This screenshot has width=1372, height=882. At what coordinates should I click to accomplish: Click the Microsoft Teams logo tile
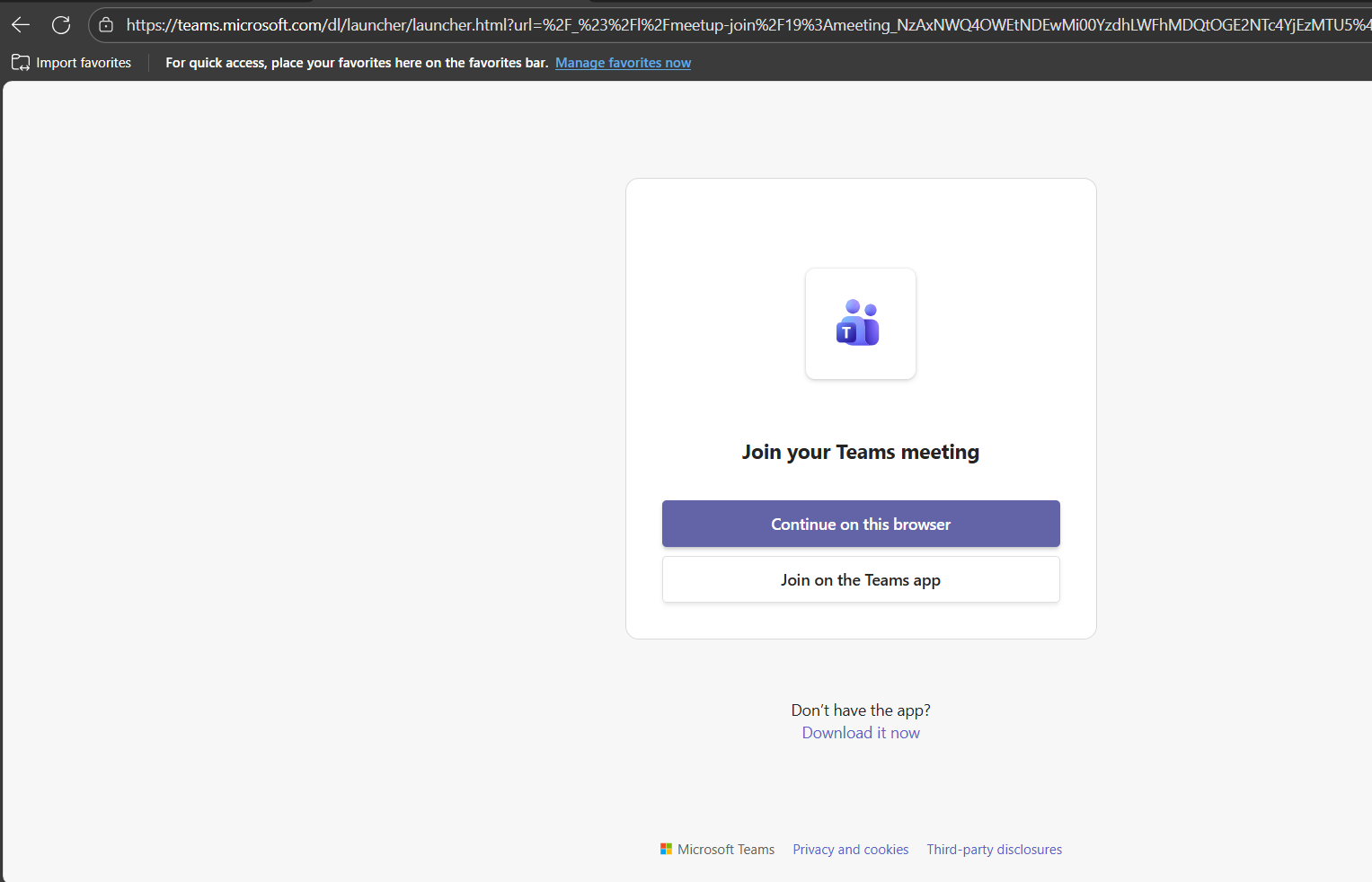(x=860, y=323)
